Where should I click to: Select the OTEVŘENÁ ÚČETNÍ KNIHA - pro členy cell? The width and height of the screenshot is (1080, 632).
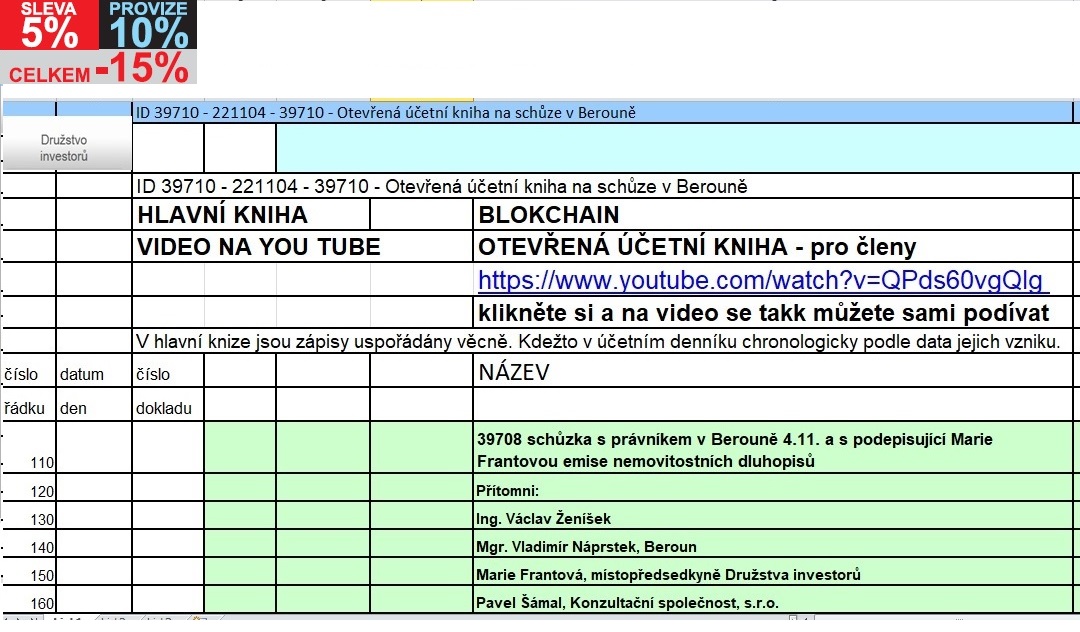tap(773, 246)
